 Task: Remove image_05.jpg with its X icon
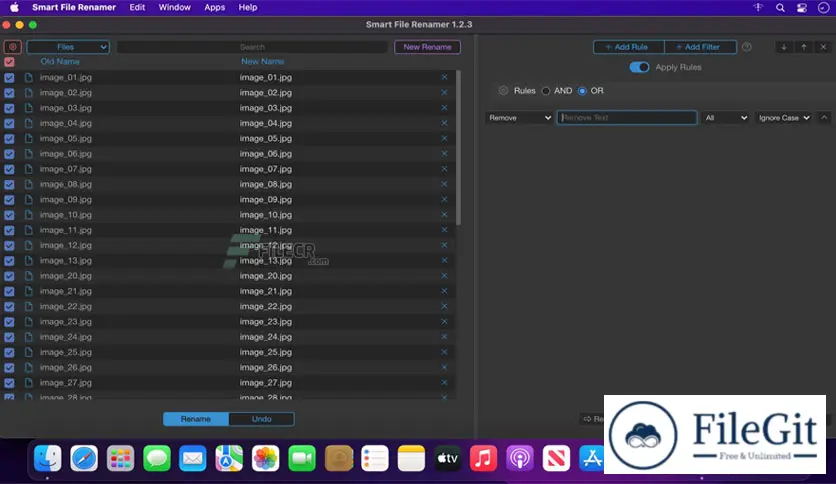coord(444,138)
